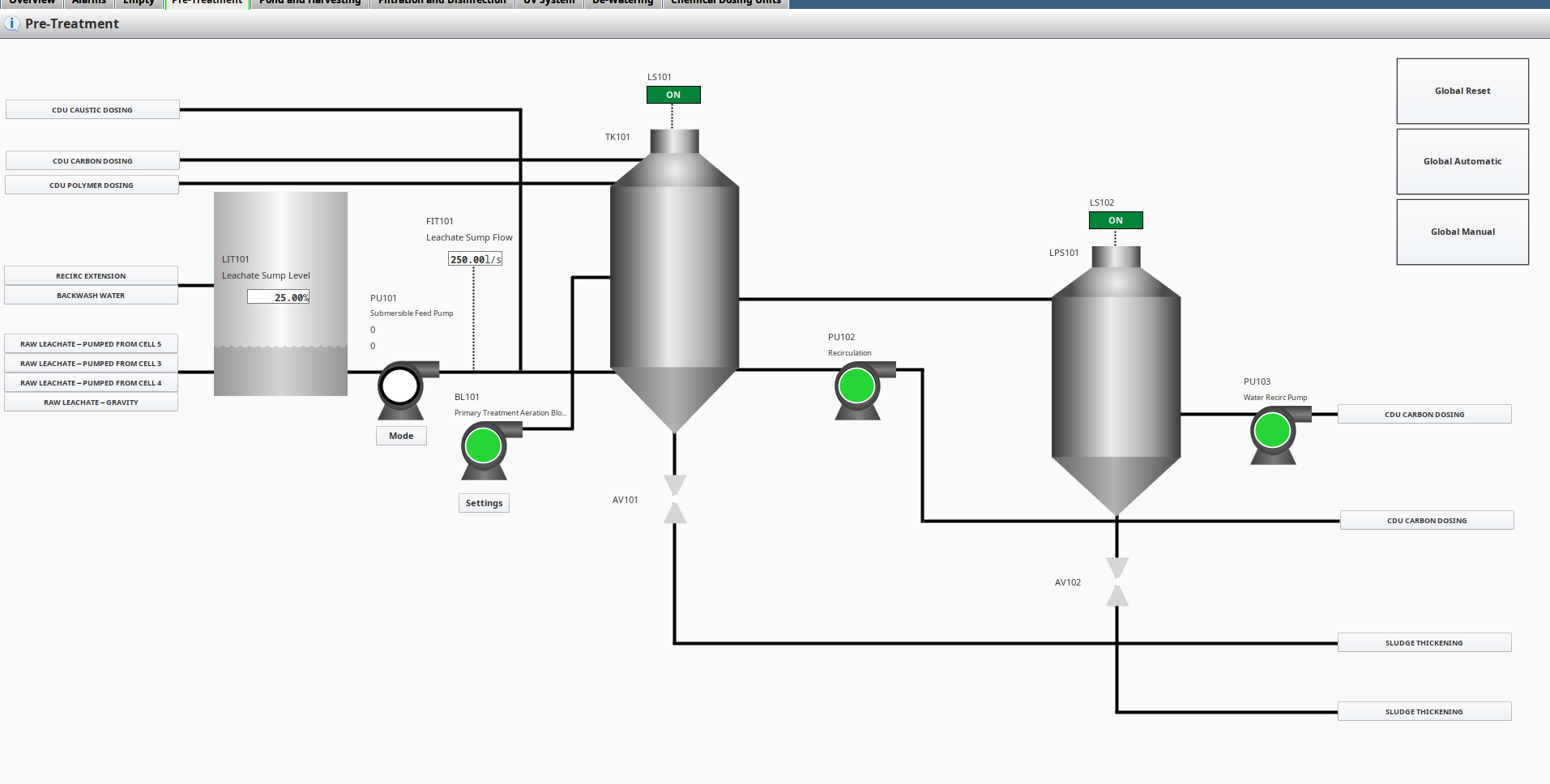Click the CDU Polymer Dosing link box
Viewport: 1550px width, 784px height.
tap(92, 185)
